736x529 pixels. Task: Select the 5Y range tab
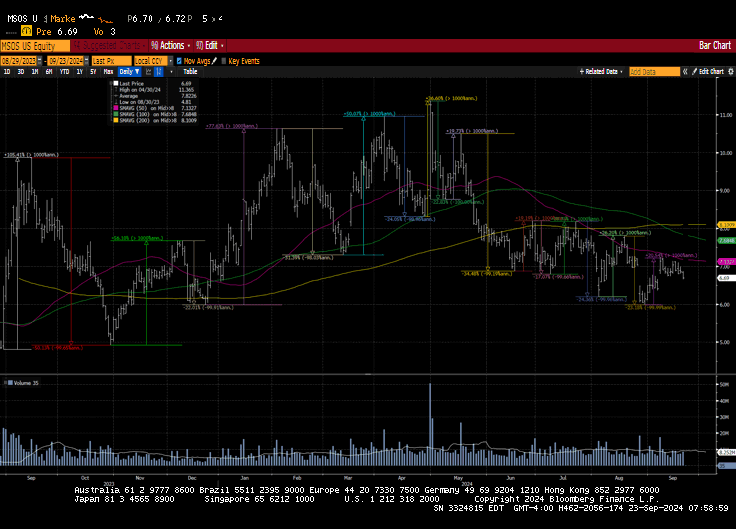93,72
